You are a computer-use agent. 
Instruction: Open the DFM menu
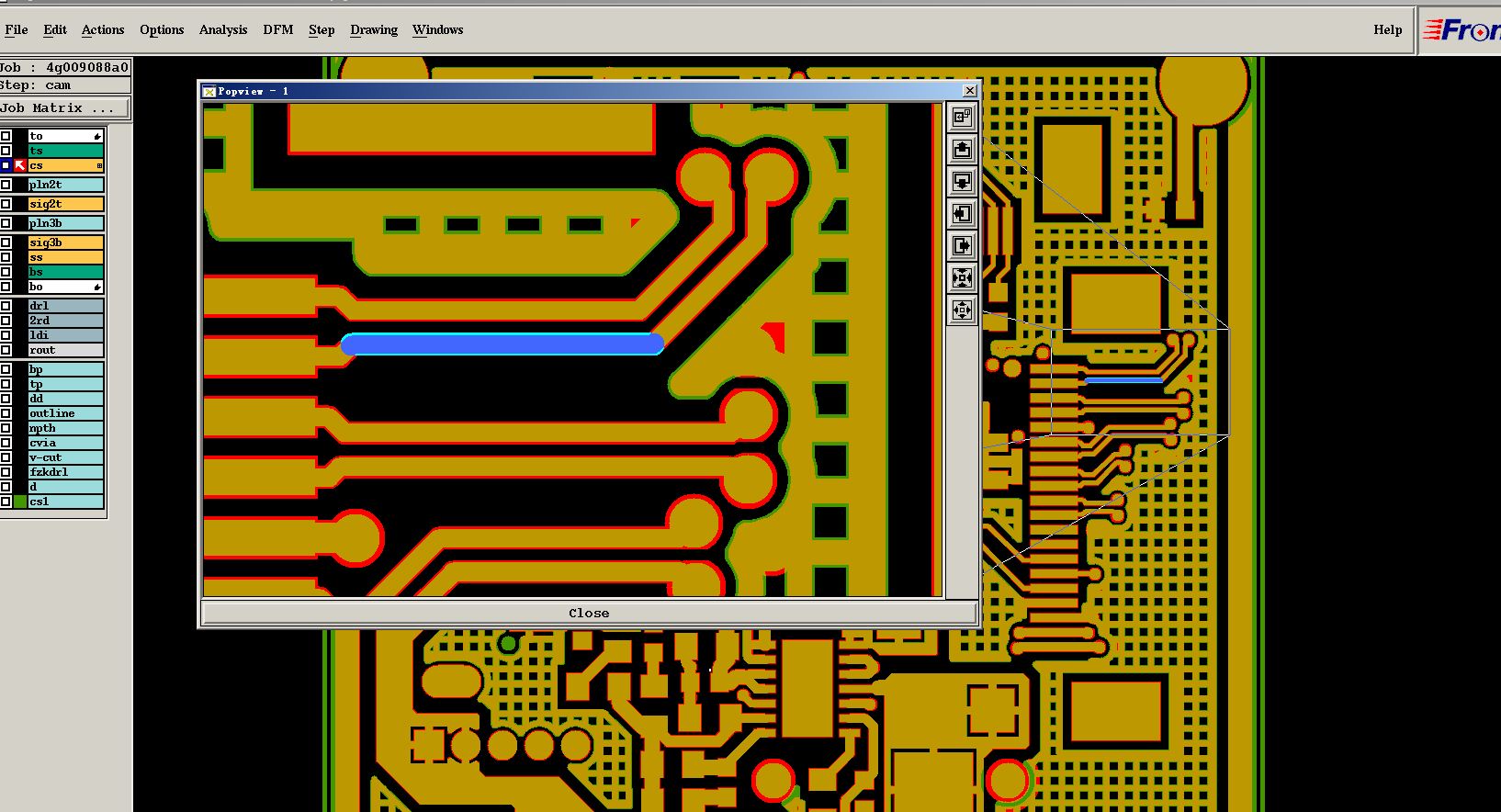tap(278, 29)
